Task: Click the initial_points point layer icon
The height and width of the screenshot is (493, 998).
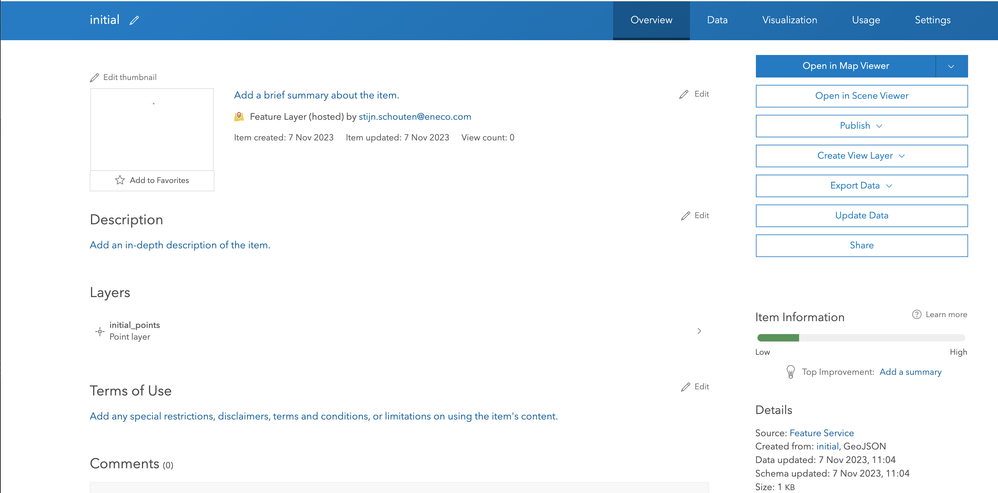Action: click(x=99, y=331)
